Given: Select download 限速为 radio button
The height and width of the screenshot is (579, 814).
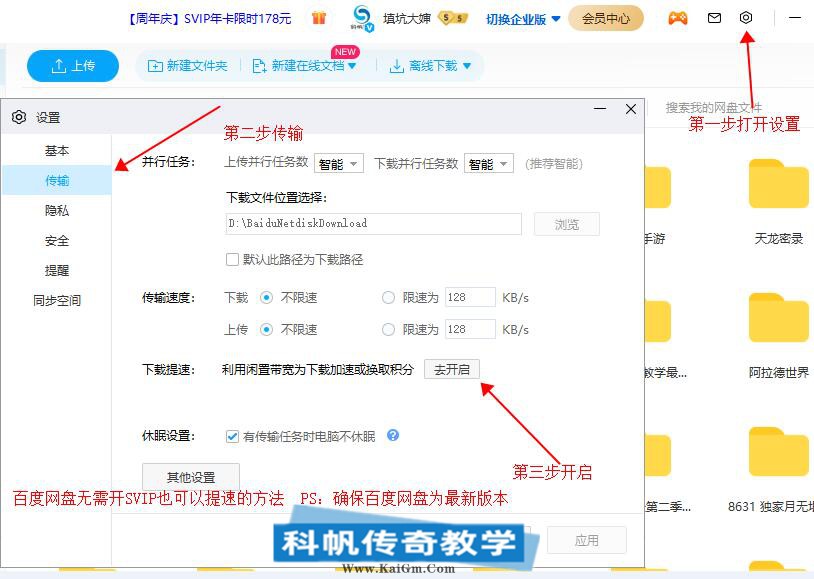Looking at the screenshot, I should point(388,298).
